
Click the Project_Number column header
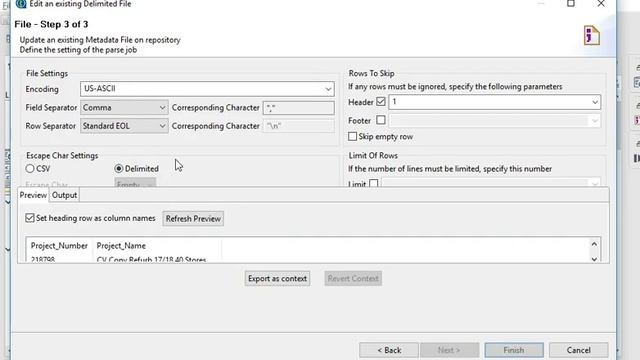(59, 246)
